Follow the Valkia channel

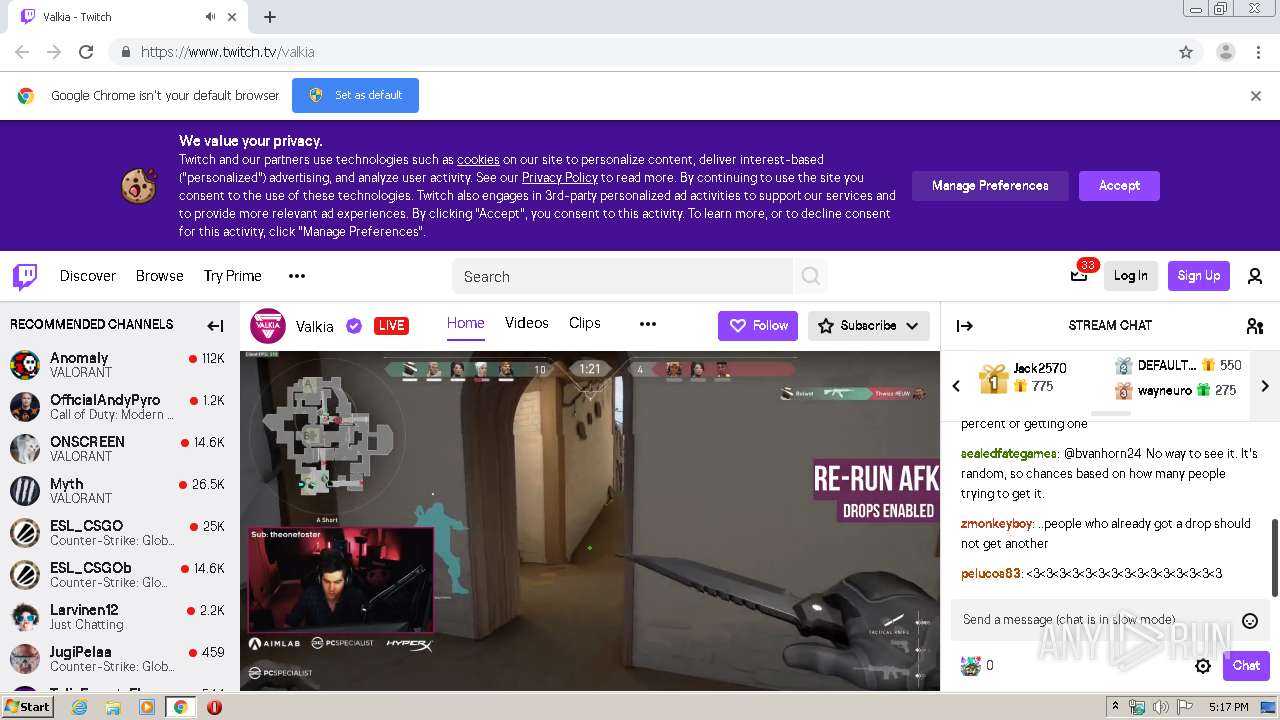click(x=758, y=326)
